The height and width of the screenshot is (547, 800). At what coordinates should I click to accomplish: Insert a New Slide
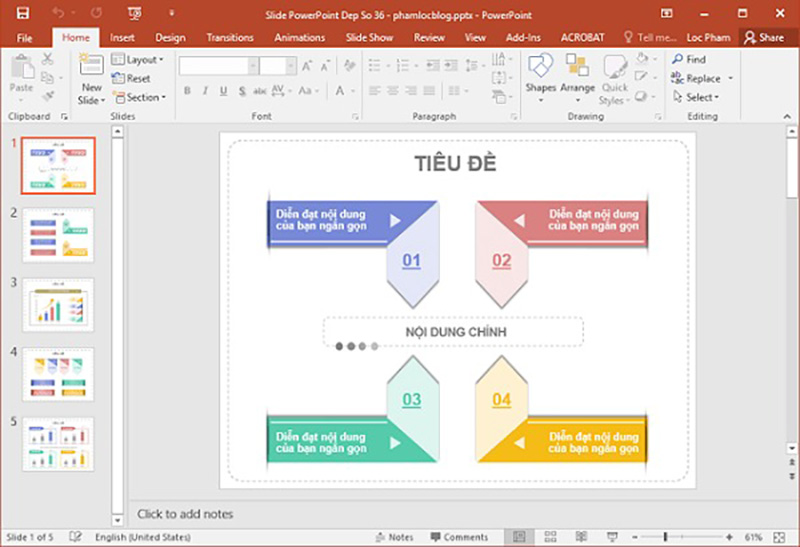pyautogui.click(x=91, y=79)
